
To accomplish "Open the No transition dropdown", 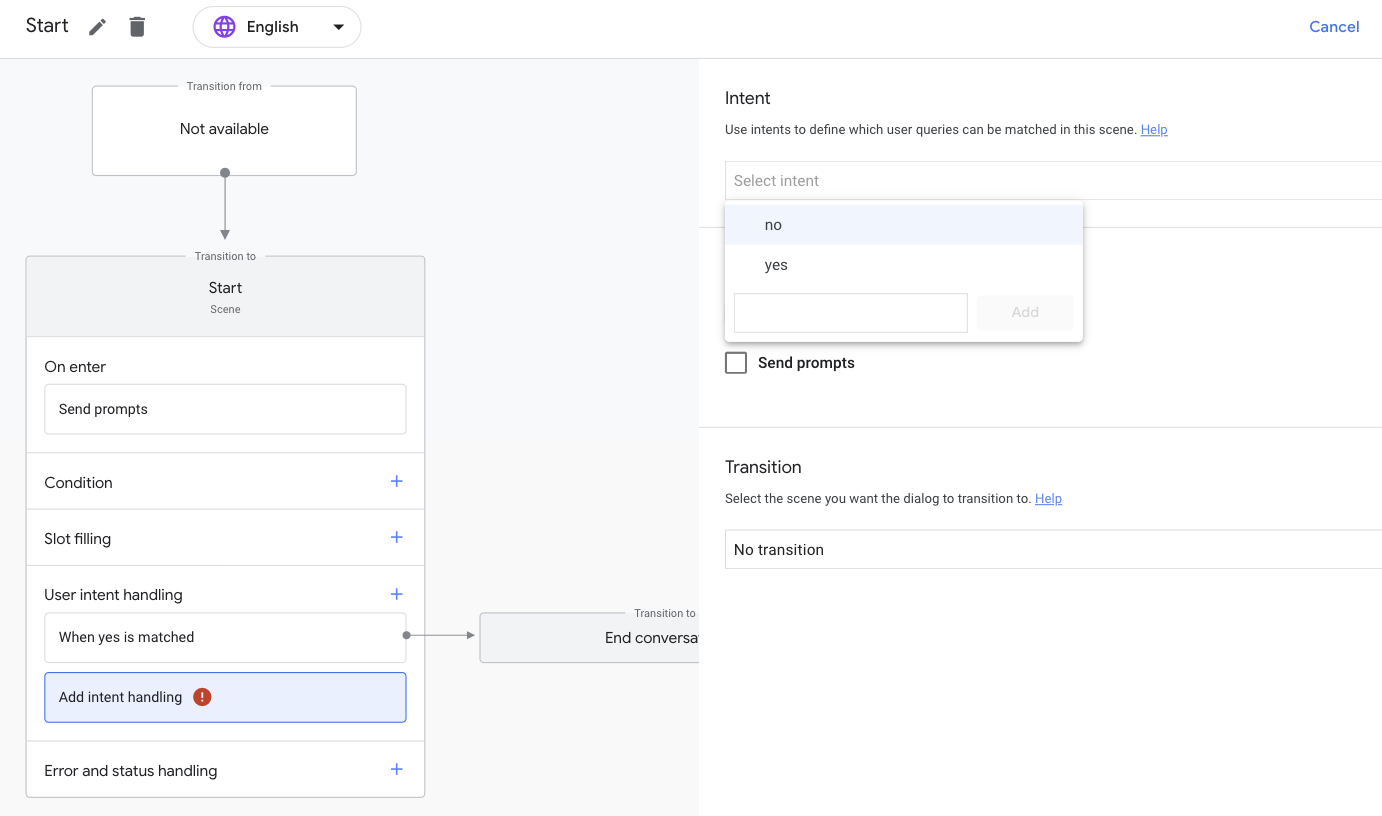I will click(1052, 549).
